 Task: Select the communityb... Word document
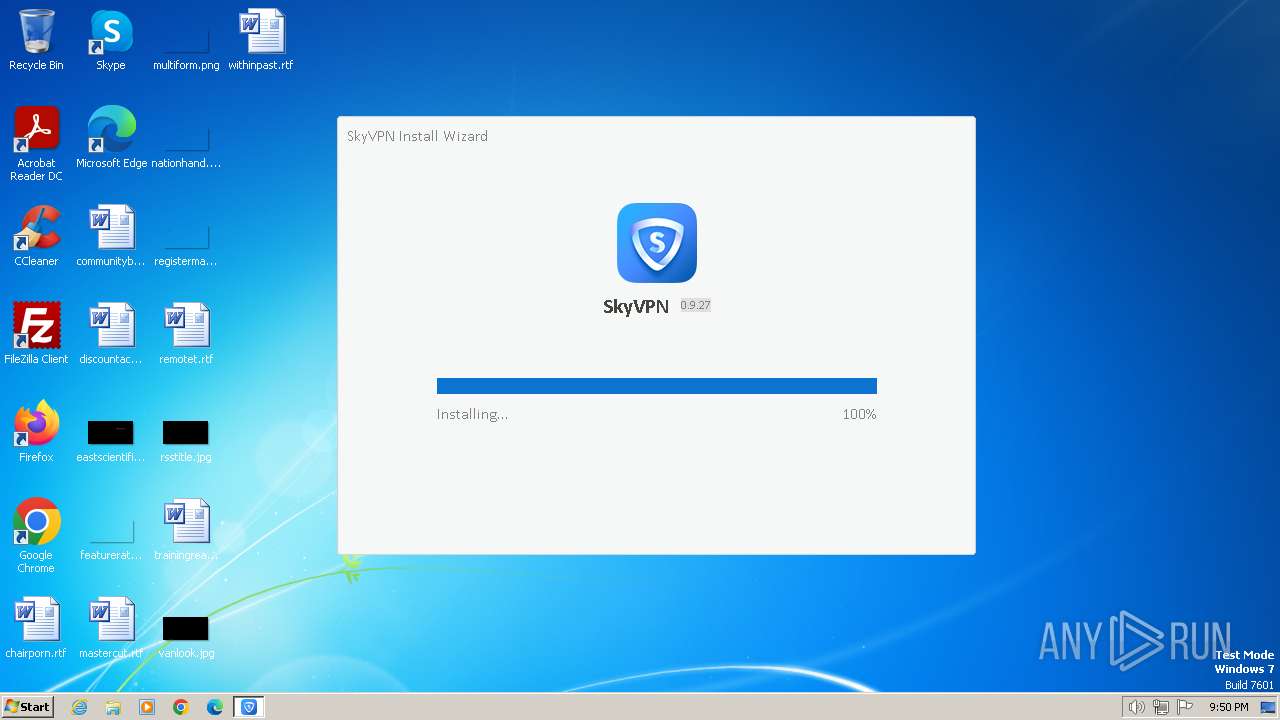[111, 236]
